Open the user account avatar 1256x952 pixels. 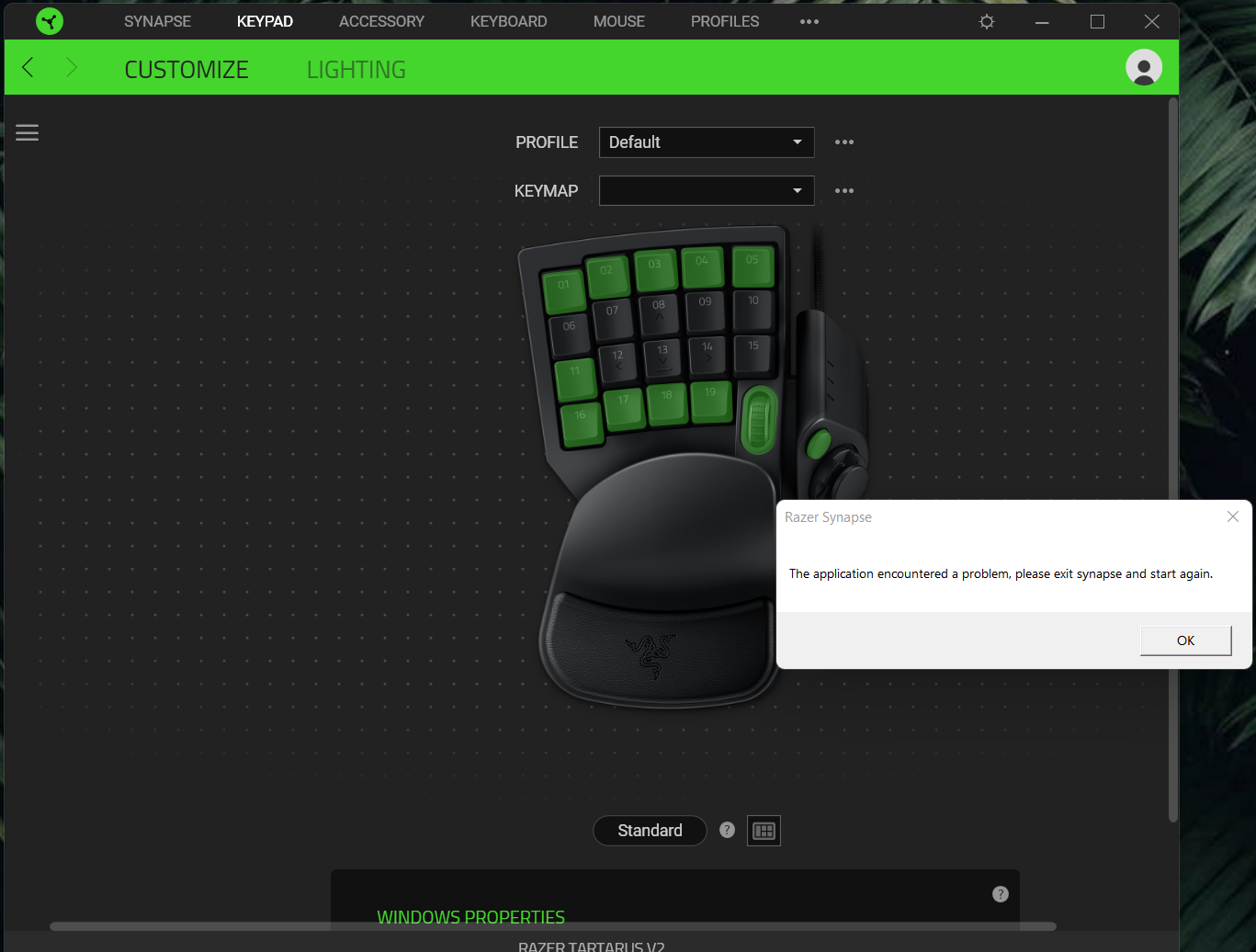coord(1144,67)
